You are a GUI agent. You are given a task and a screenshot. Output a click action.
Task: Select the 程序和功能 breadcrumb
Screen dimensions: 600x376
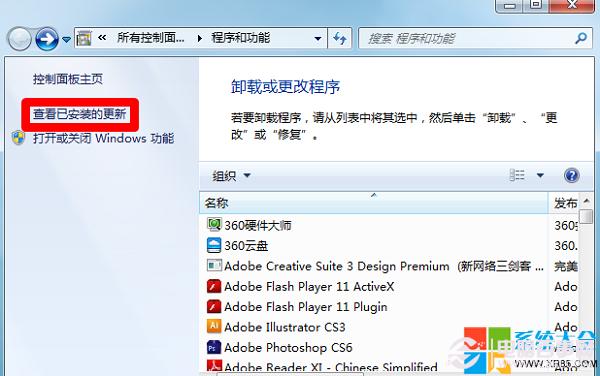241,38
